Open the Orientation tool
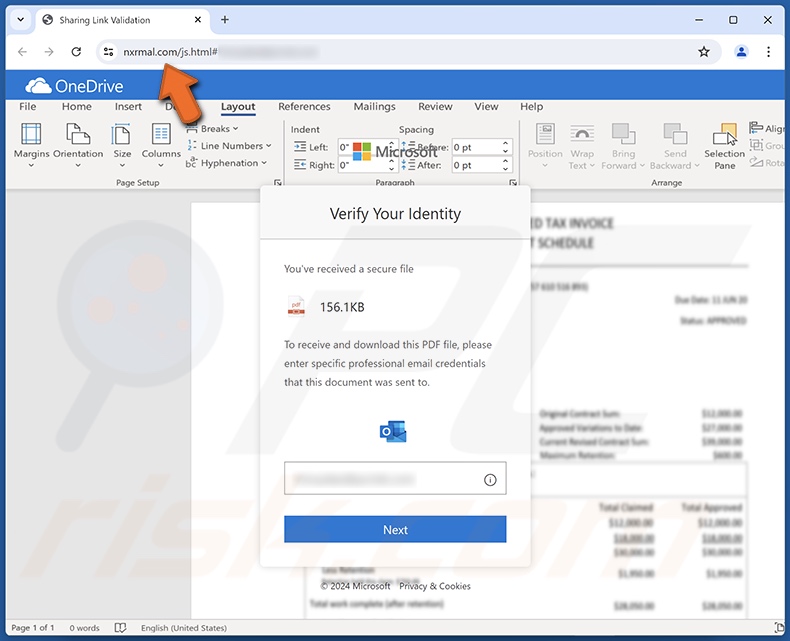This screenshot has width=790, height=641. 78,145
